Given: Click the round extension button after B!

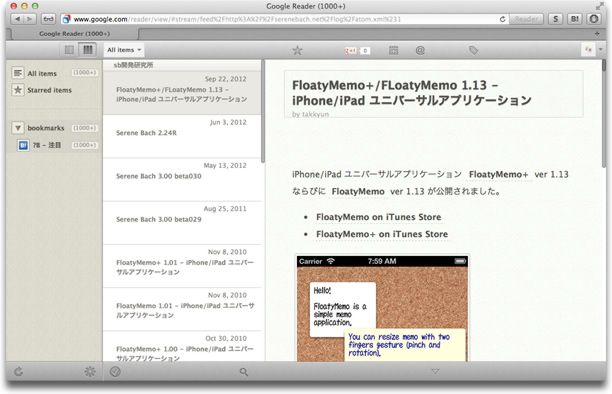Looking at the screenshot, I should (594, 19).
